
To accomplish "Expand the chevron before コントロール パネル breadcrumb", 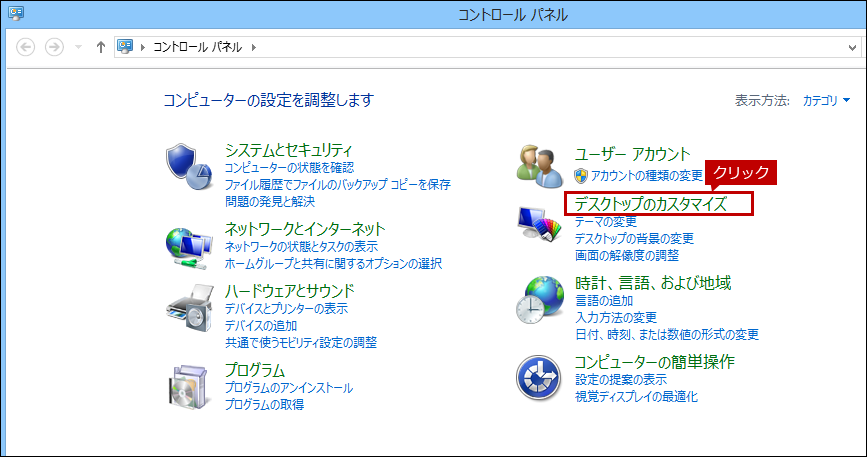I will [143, 48].
